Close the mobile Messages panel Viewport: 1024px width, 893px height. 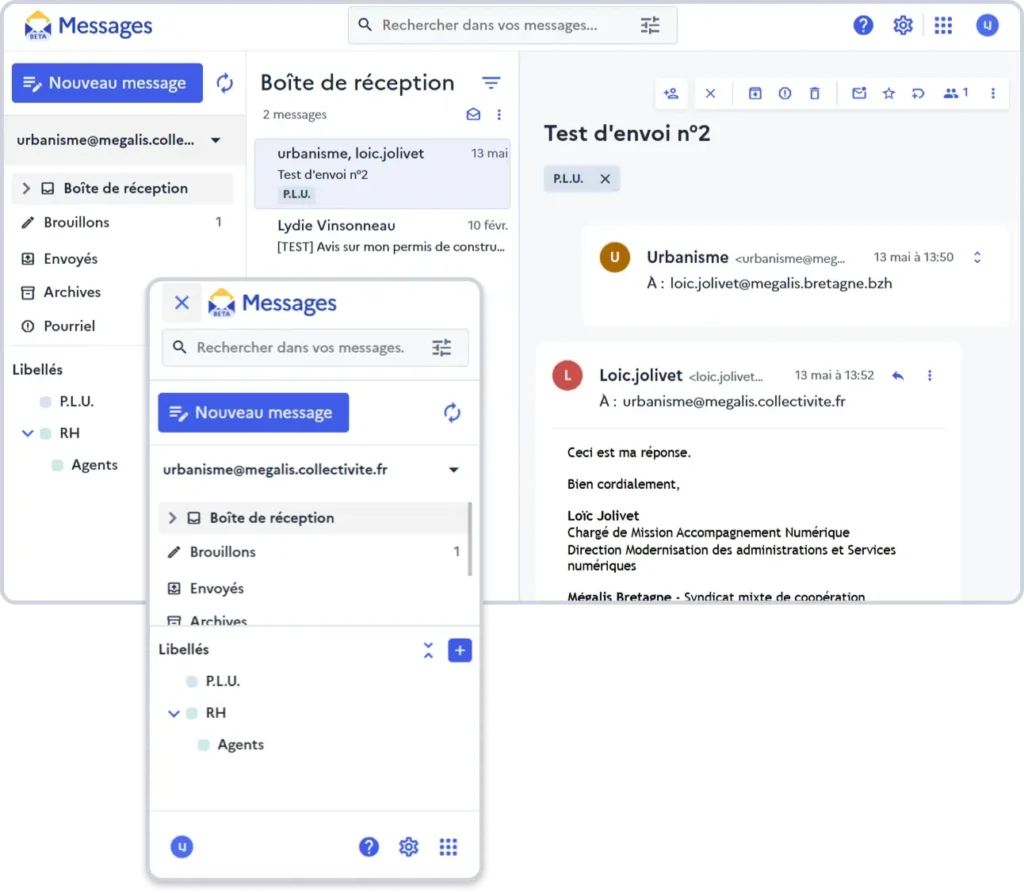click(x=182, y=302)
